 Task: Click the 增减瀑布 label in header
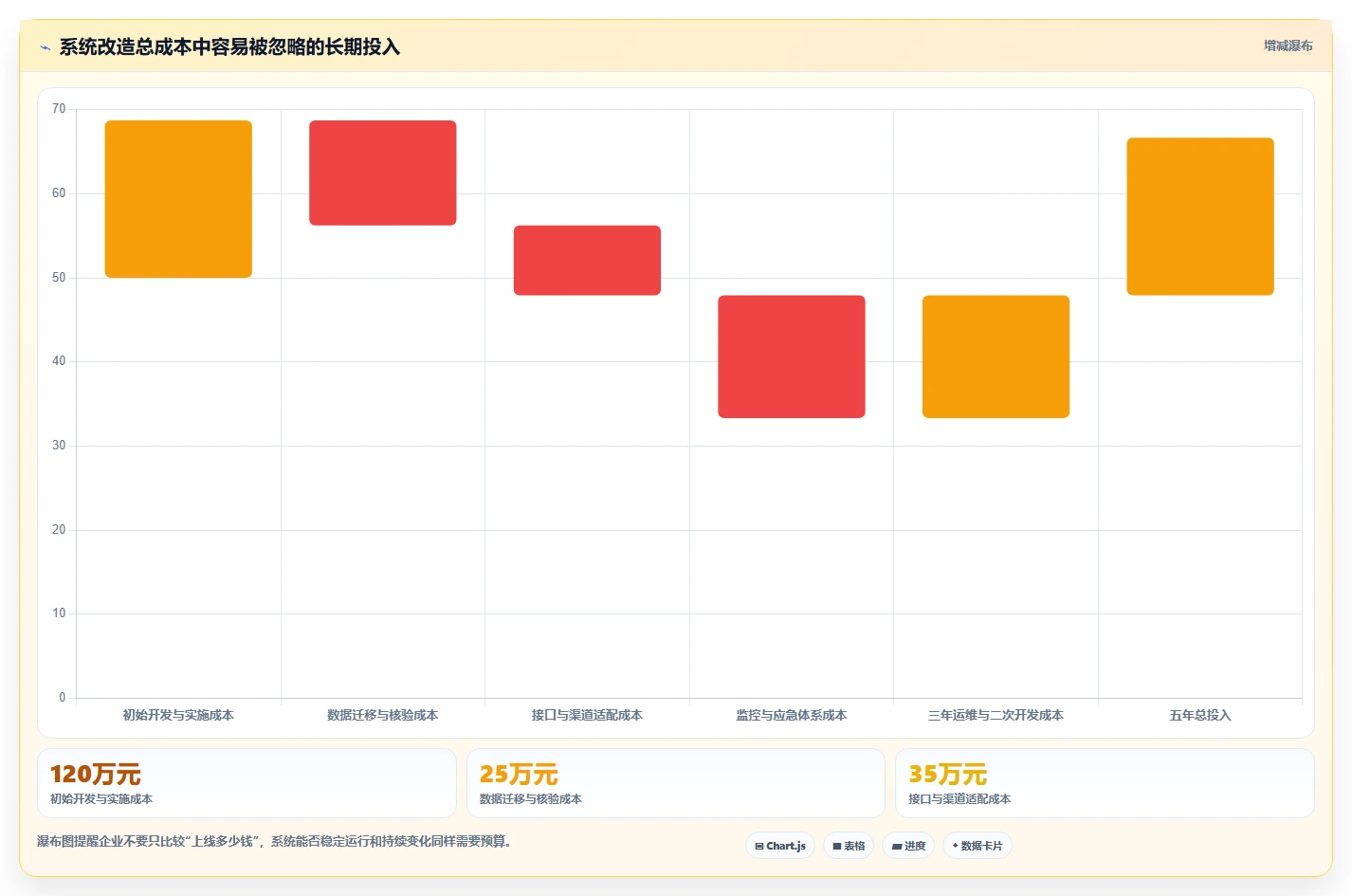[x=1288, y=46]
